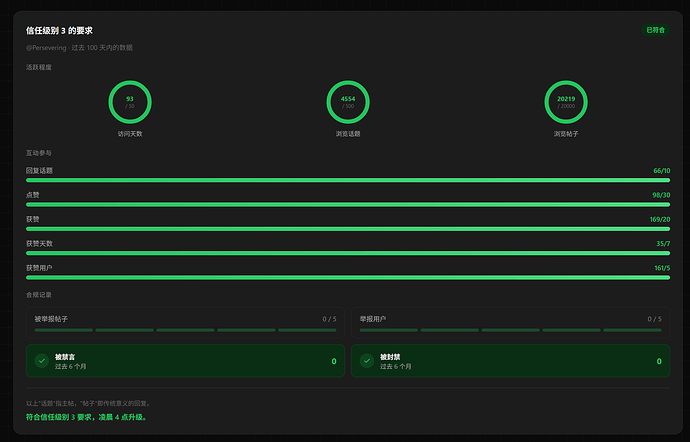Image resolution: width=690 pixels, height=442 pixels.
Task: Click the 169/20 value
Action: pyautogui.click(x=660, y=219)
